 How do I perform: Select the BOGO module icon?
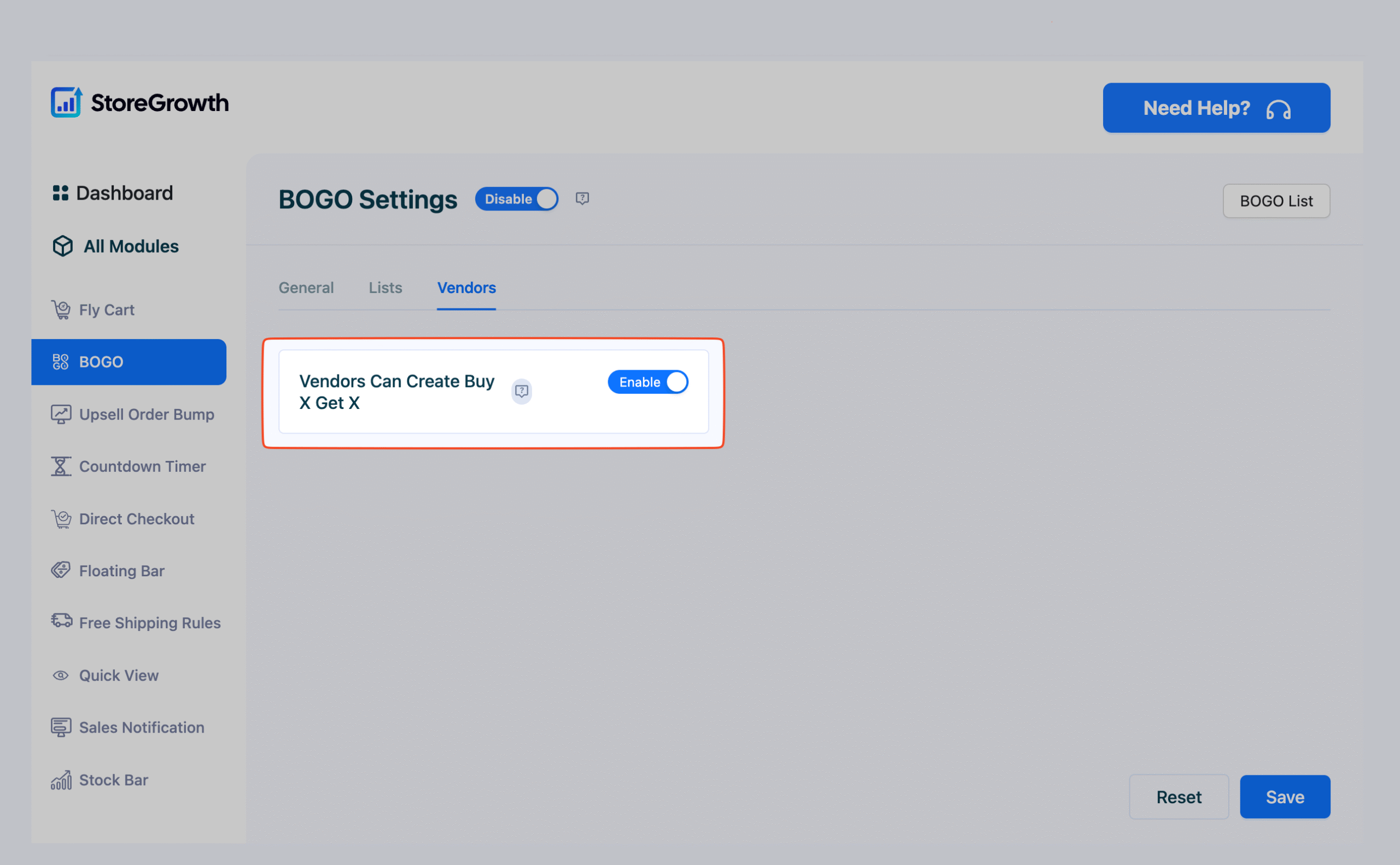(x=60, y=361)
